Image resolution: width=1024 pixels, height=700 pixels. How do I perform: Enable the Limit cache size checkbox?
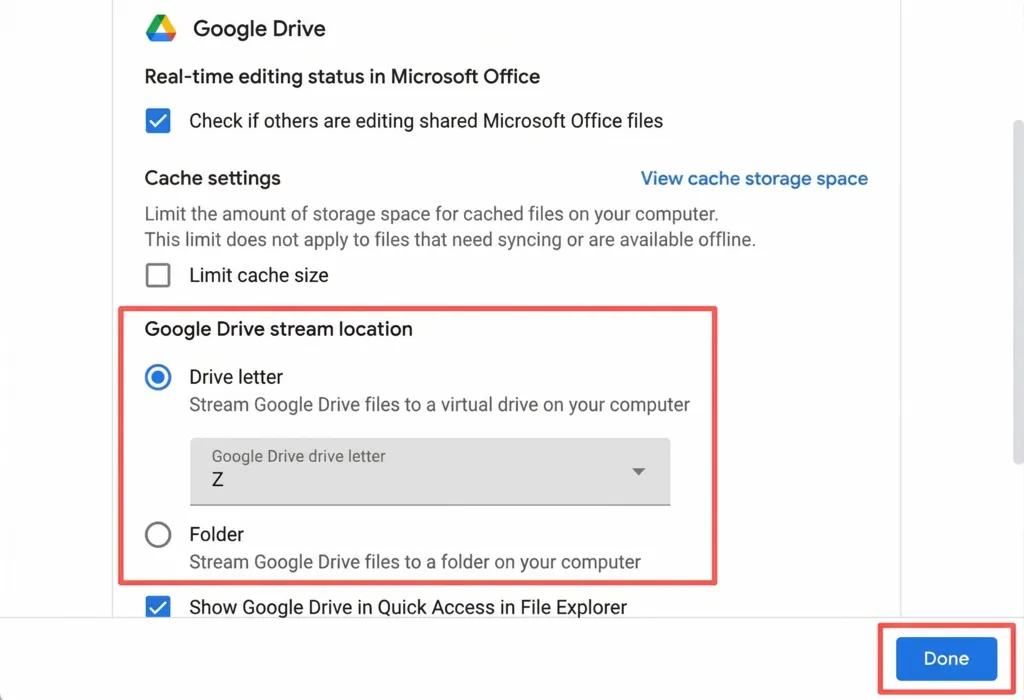(x=158, y=275)
